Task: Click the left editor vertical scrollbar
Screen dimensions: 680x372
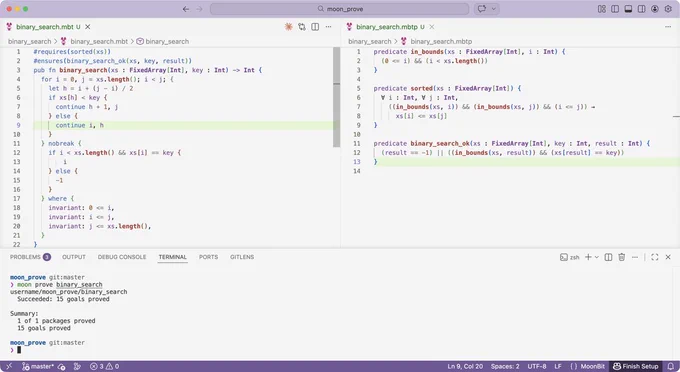Action: click(x=337, y=97)
